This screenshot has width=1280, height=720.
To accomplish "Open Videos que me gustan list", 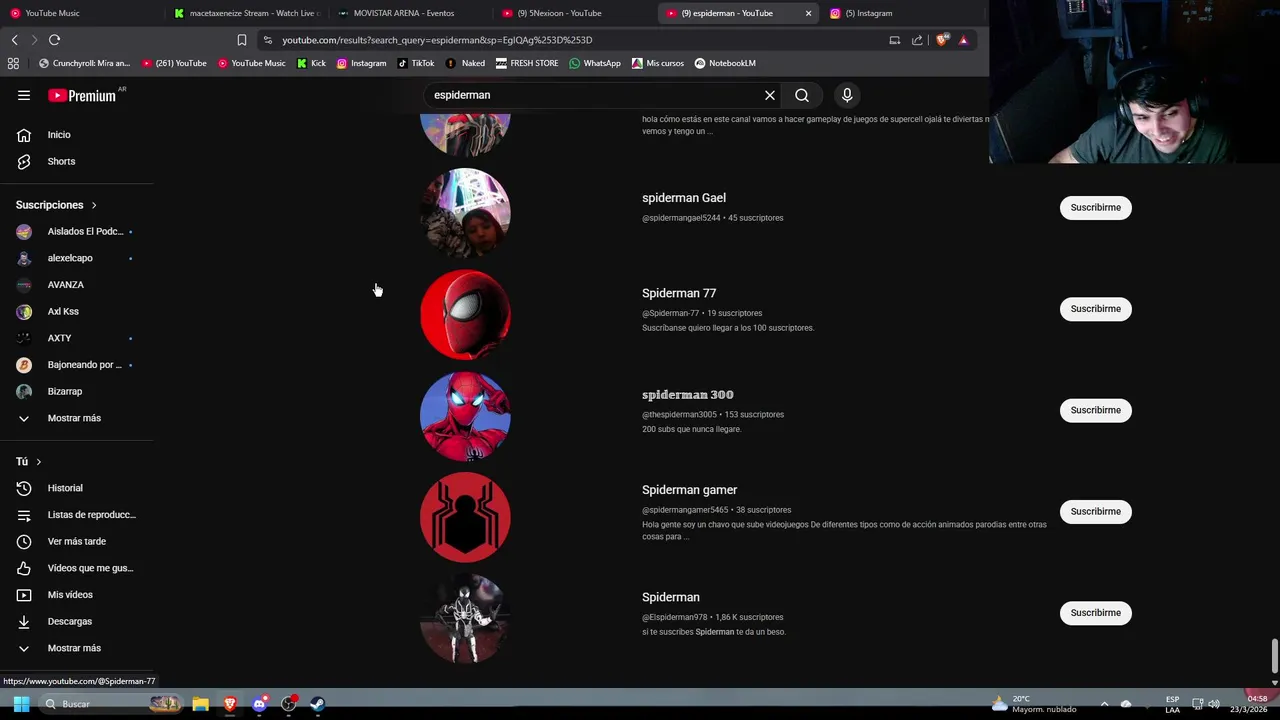I will (90, 568).
